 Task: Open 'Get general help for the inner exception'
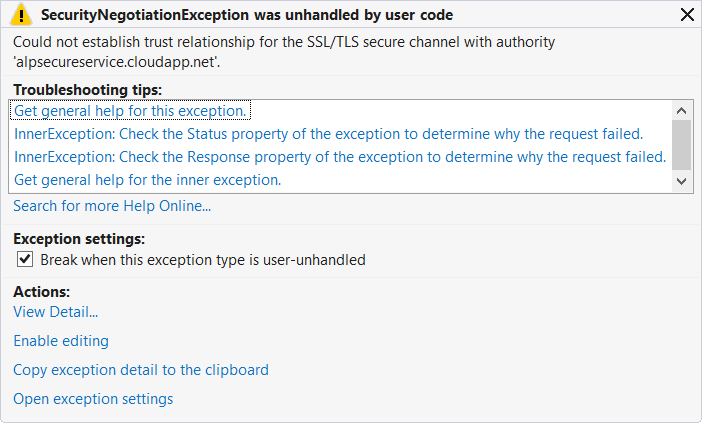tap(147, 180)
